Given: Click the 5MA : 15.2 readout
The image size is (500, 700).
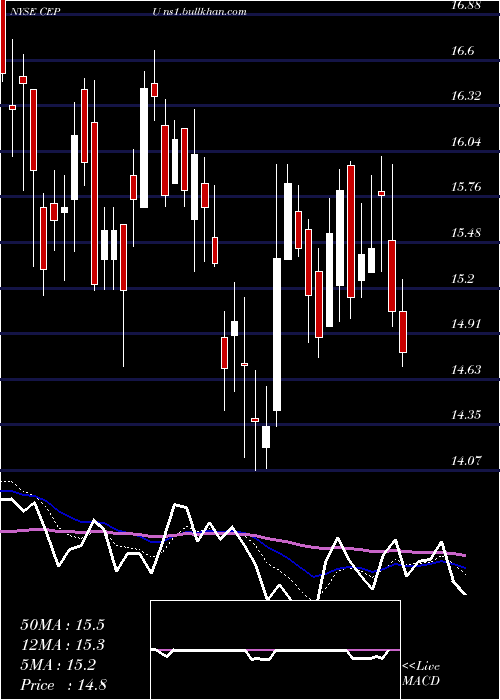Looking at the screenshot, I should 58,665.
